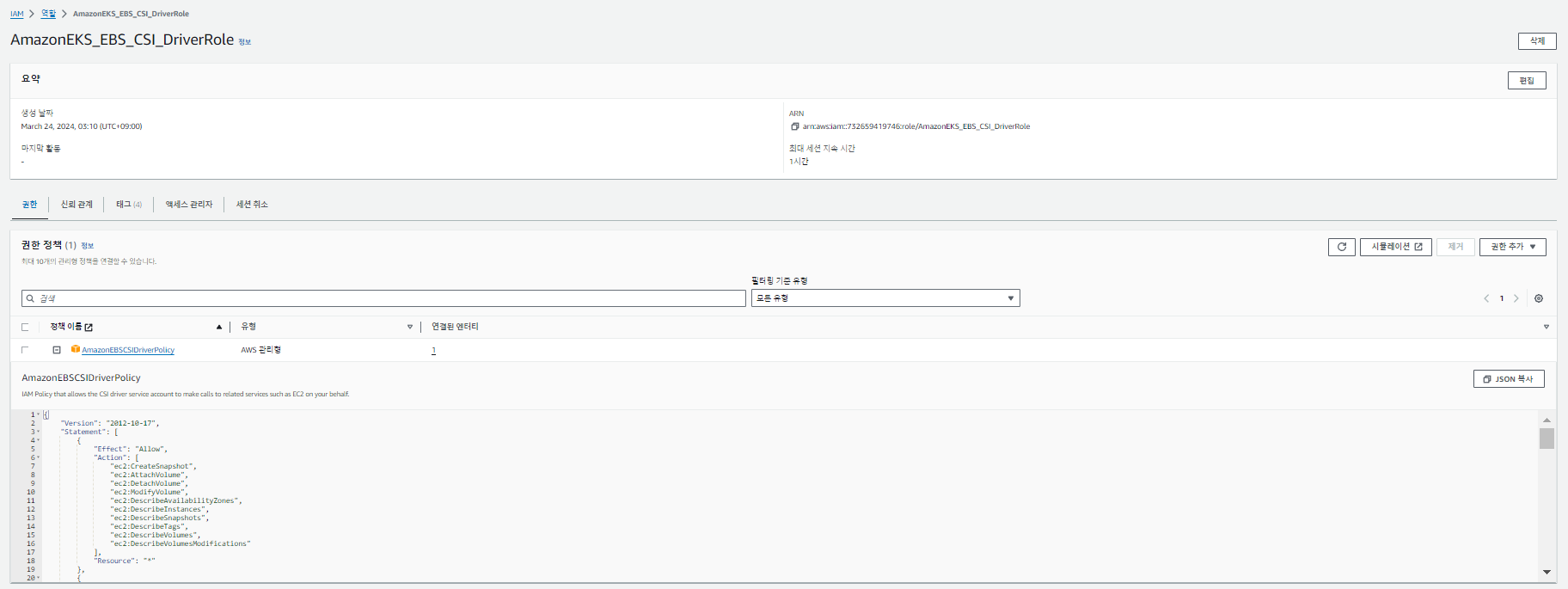1568x589 pixels.
Task: Open the 액세스 관리자 tab
Action: [189, 205]
